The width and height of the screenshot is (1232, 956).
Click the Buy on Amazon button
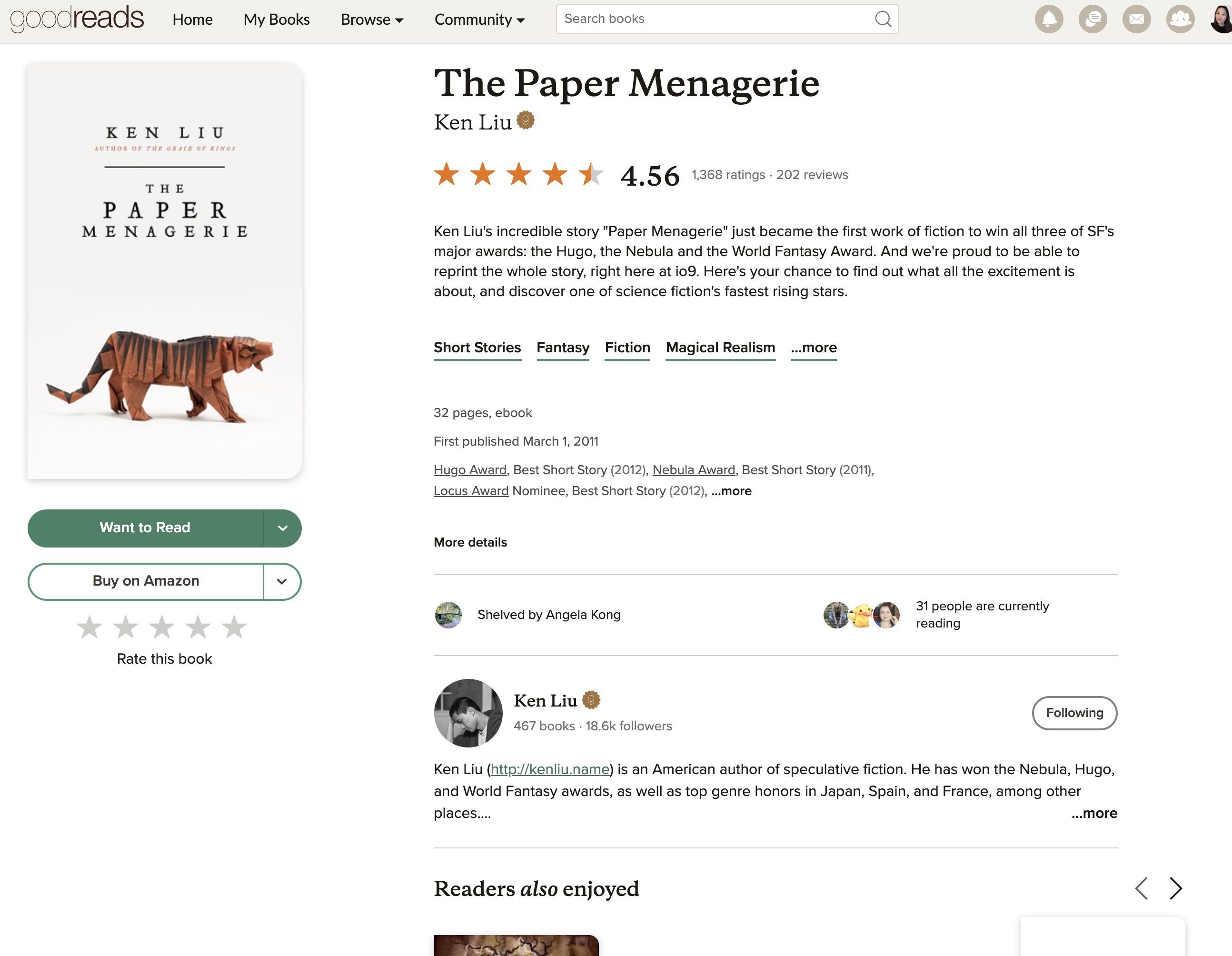click(146, 581)
